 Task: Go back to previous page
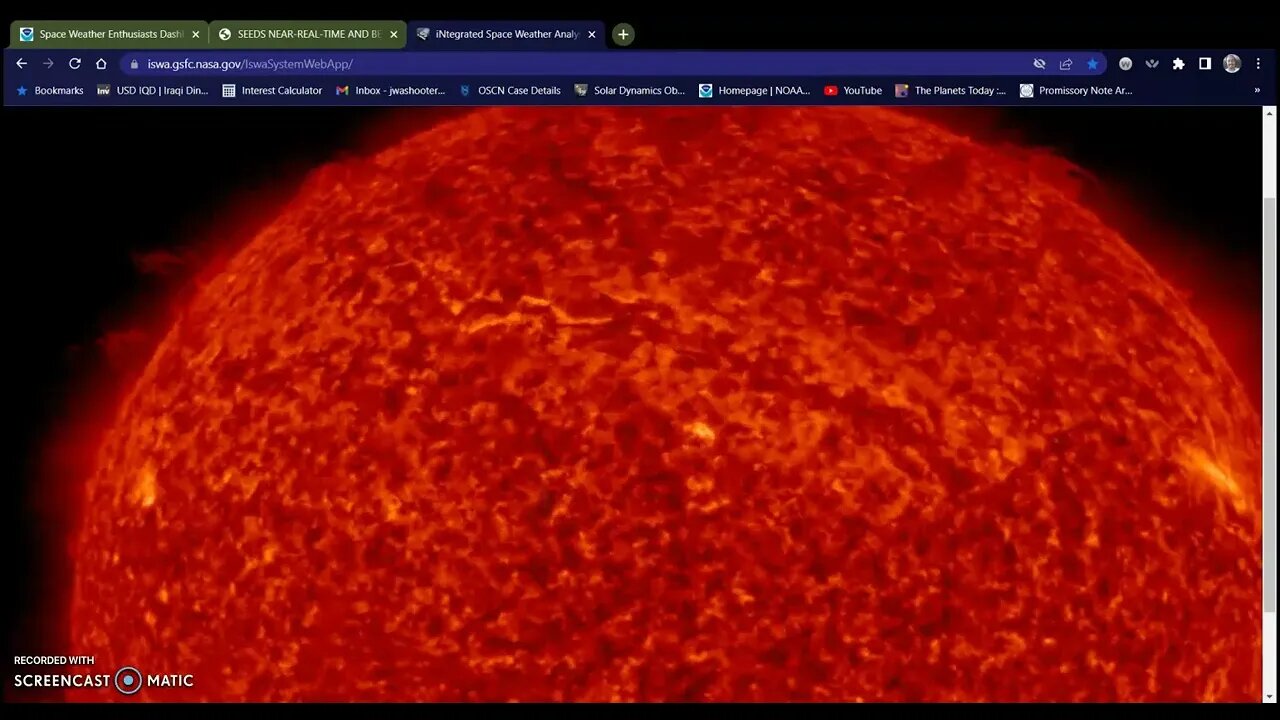pos(22,64)
